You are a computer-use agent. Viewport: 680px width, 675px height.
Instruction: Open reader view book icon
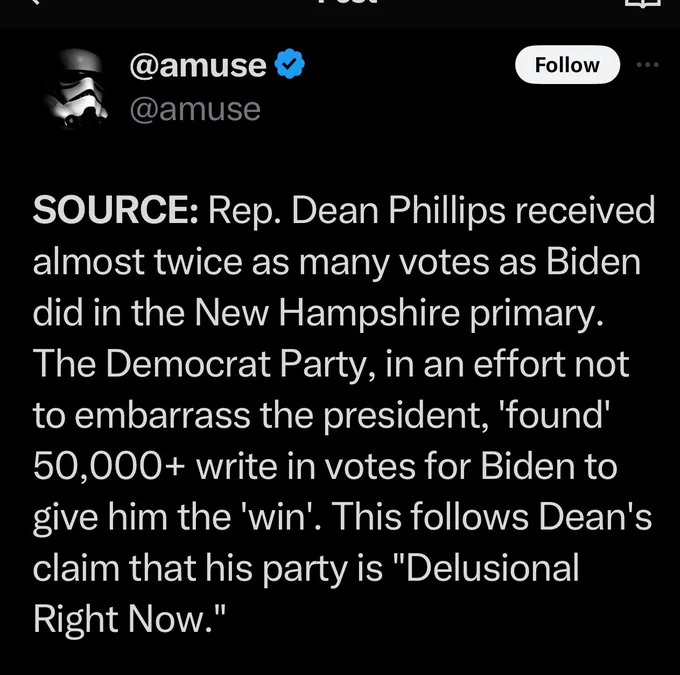tap(643, 3)
